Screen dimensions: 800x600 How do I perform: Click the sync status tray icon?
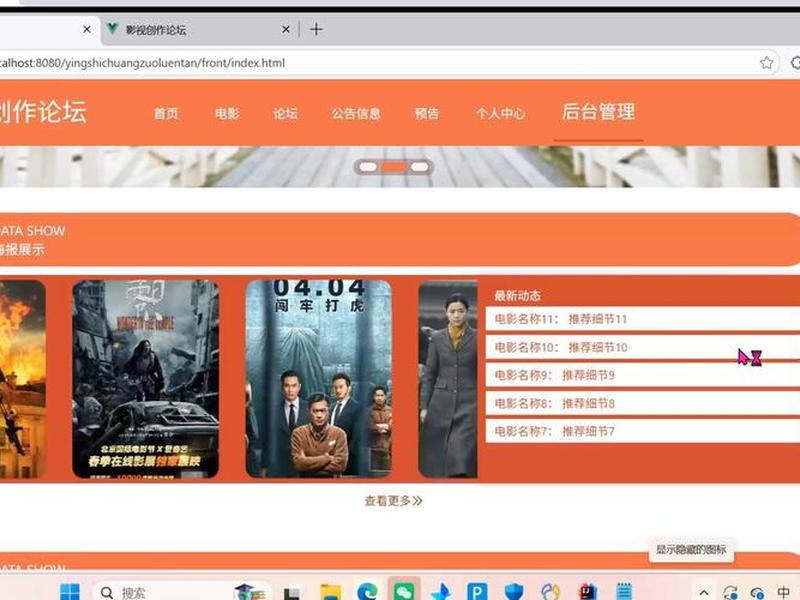click(x=730, y=592)
